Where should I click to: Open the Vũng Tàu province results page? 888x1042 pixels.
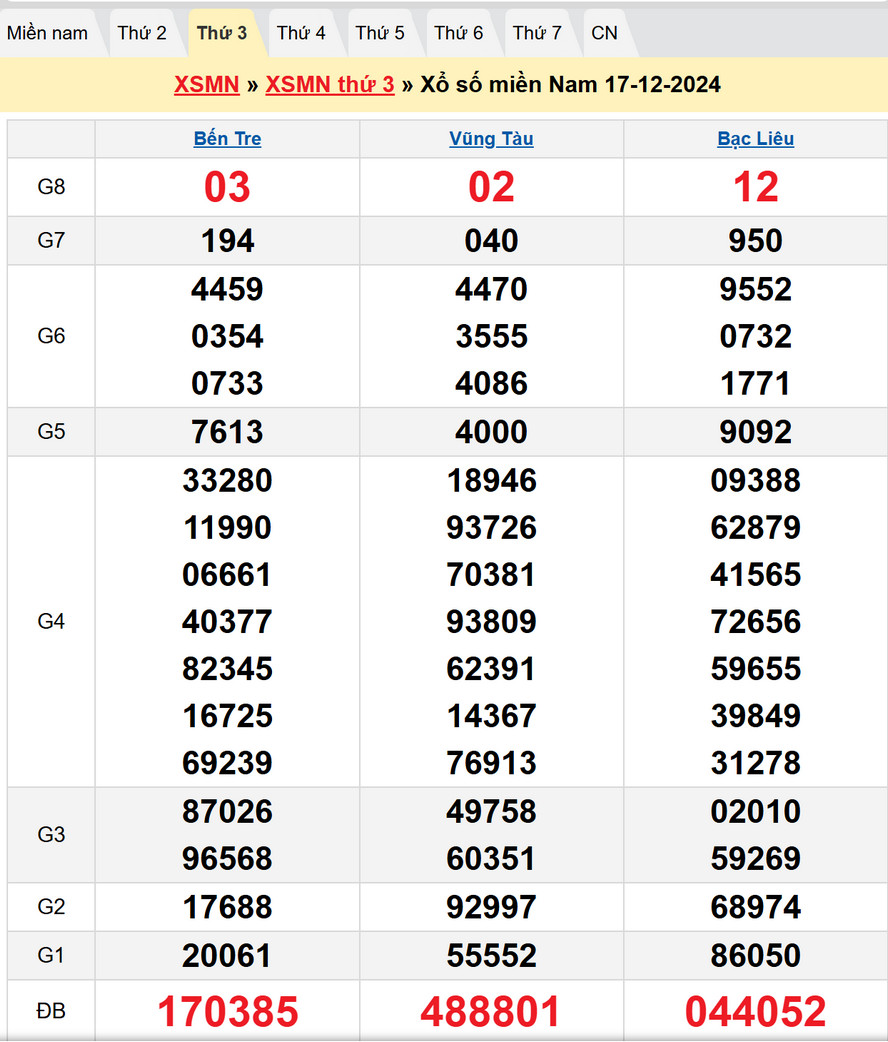[x=492, y=139]
